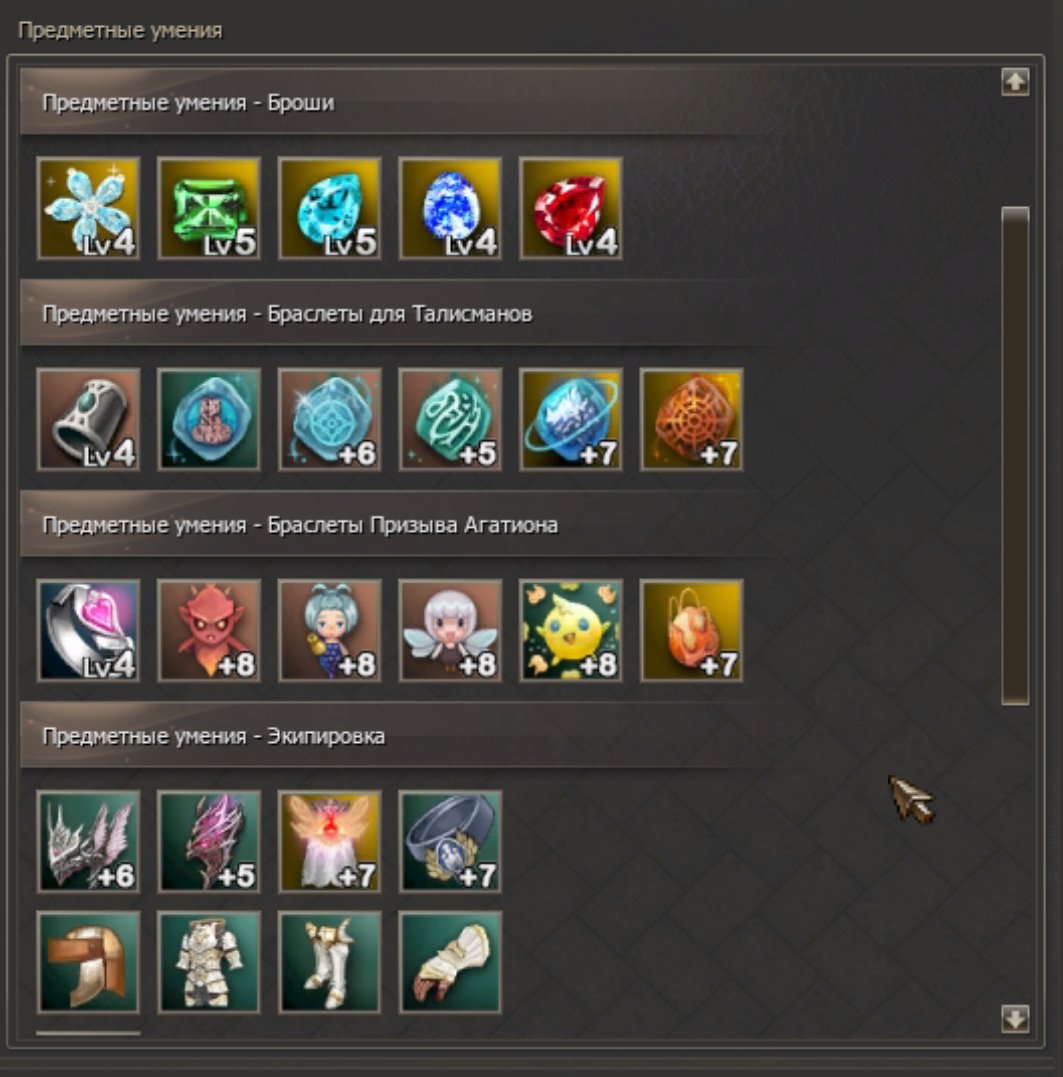Screen dimensions: 1063x1077
Task: Click the winged dragon helmet +6 icon
Action: [89, 841]
